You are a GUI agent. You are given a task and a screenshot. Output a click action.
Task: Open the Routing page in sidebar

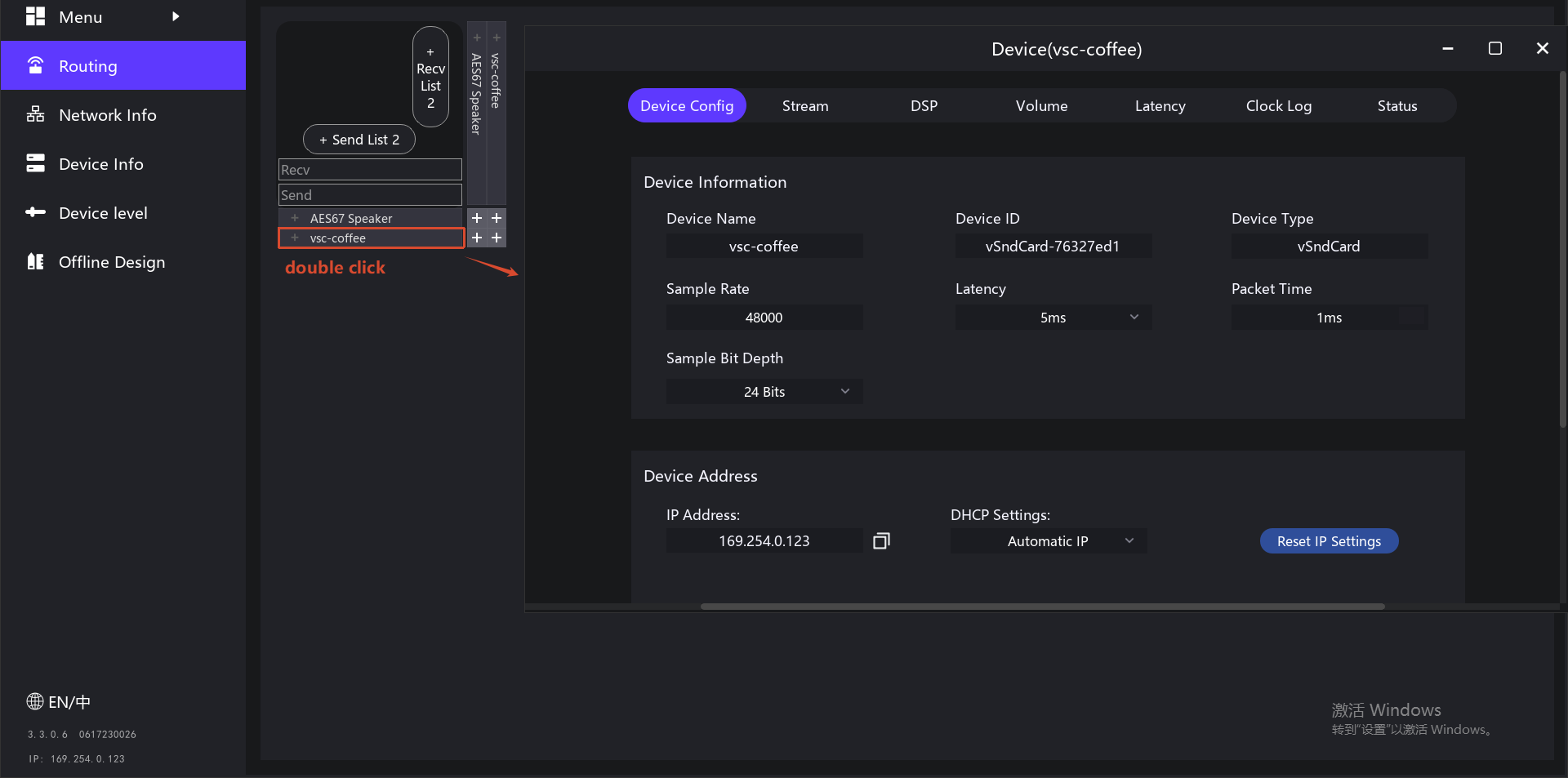(122, 65)
